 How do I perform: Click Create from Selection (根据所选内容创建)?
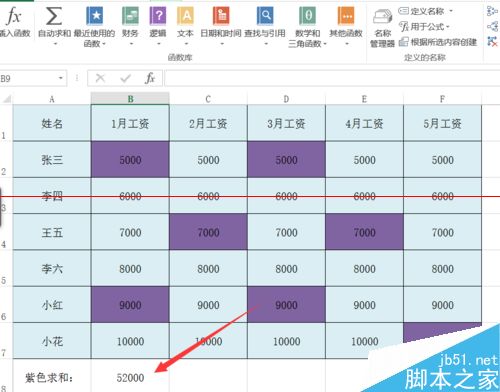(438, 42)
